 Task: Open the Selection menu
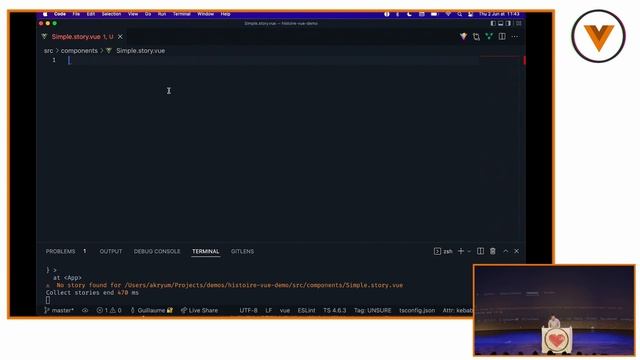point(111,14)
